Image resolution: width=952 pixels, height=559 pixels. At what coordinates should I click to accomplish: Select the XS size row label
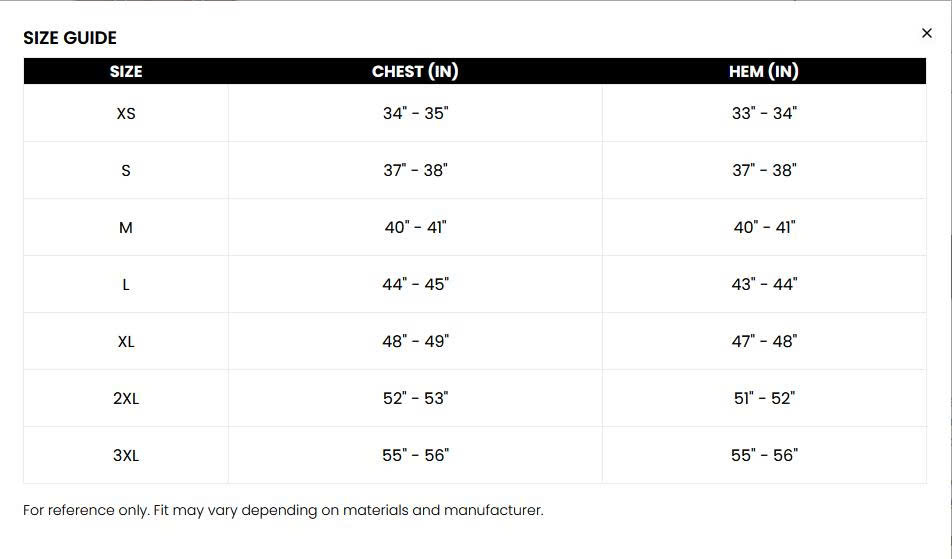click(x=126, y=114)
